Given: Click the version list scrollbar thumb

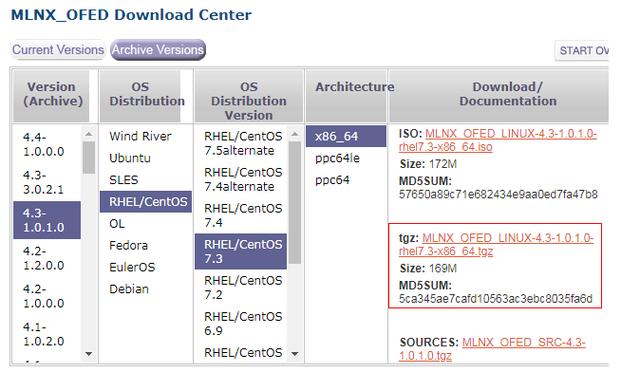Looking at the screenshot, I should (x=89, y=158).
